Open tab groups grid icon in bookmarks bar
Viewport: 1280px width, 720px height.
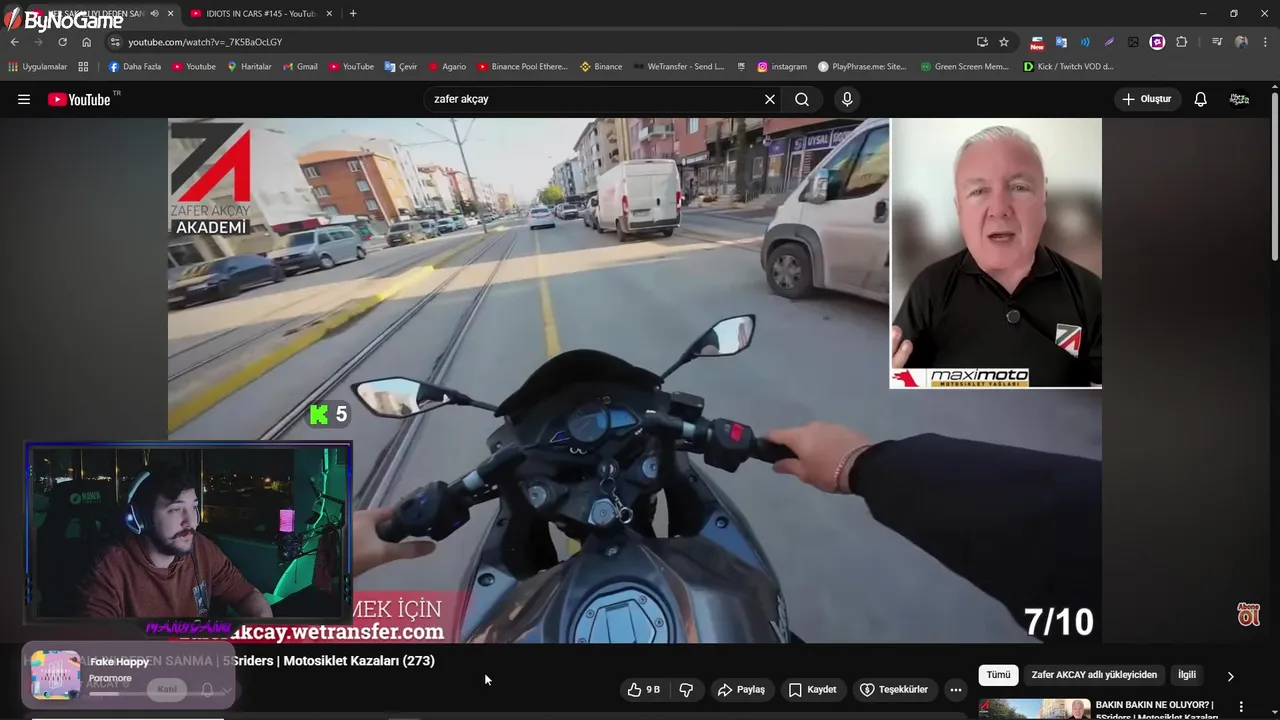pos(83,67)
